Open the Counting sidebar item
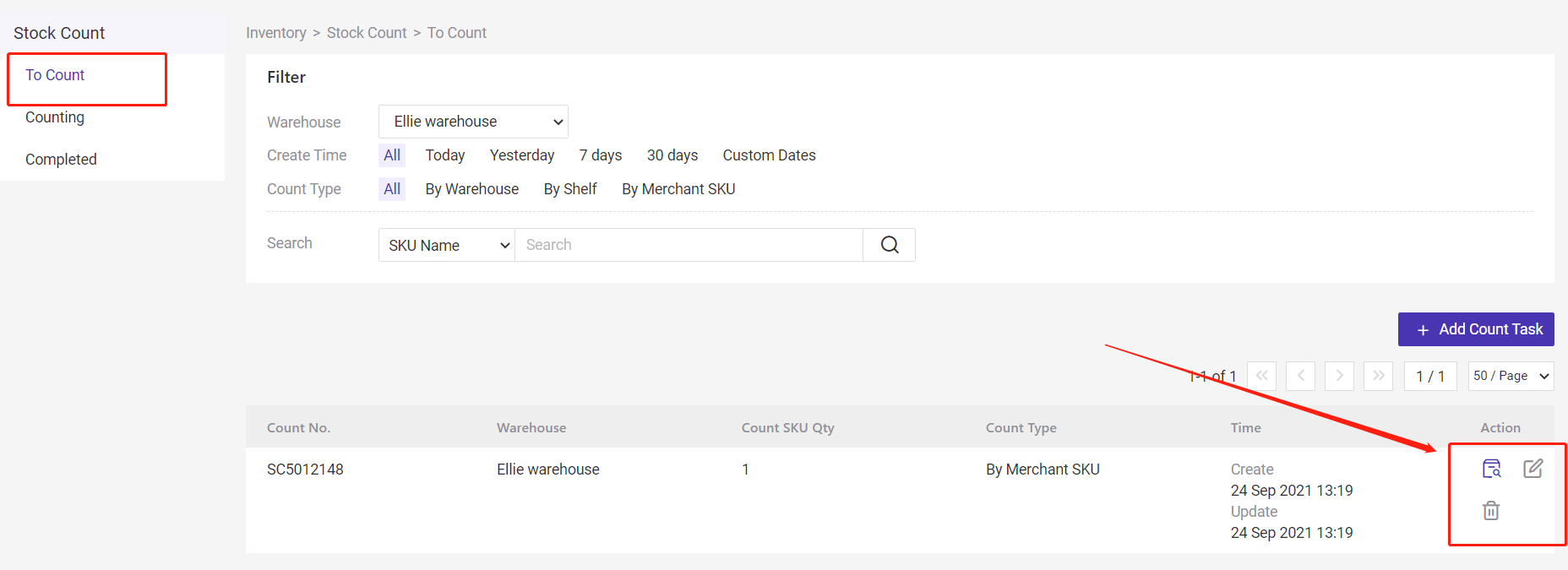This screenshot has width=1568, height=570. point(55,117)
